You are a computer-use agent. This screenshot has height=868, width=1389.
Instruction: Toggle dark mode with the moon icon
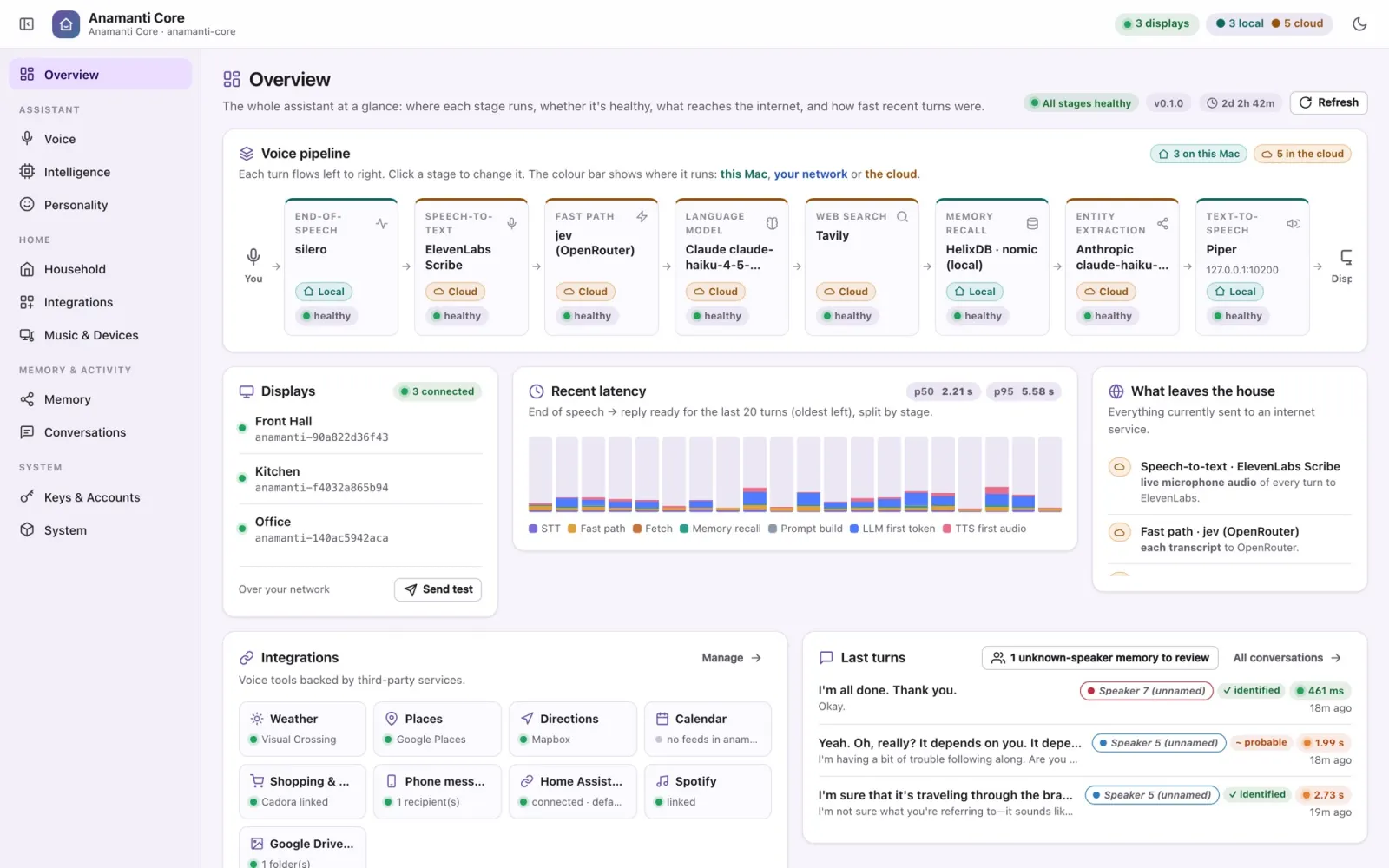click(x=1359, y=24)
